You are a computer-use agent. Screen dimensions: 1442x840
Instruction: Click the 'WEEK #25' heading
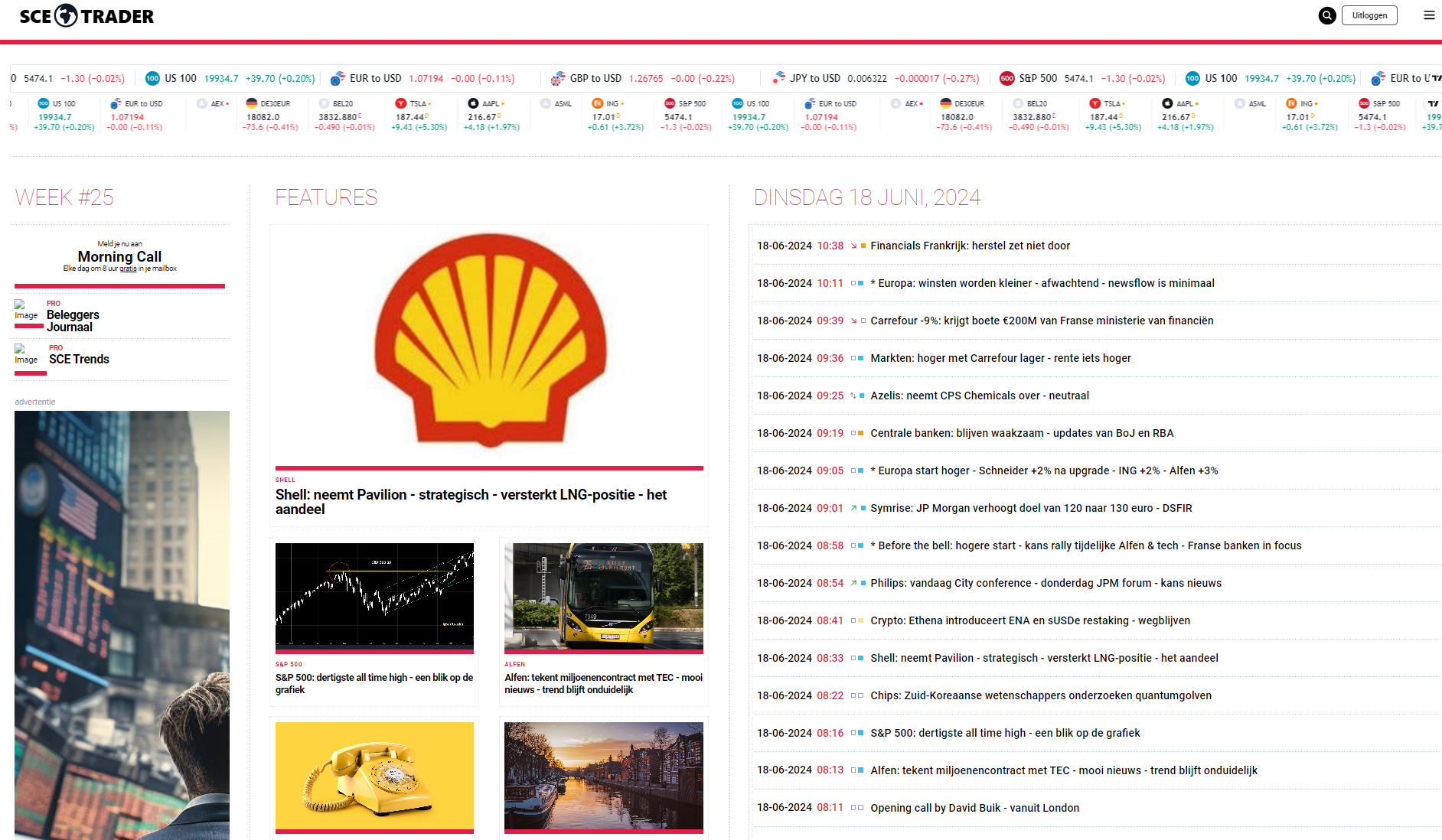click(x=64, y=197)
